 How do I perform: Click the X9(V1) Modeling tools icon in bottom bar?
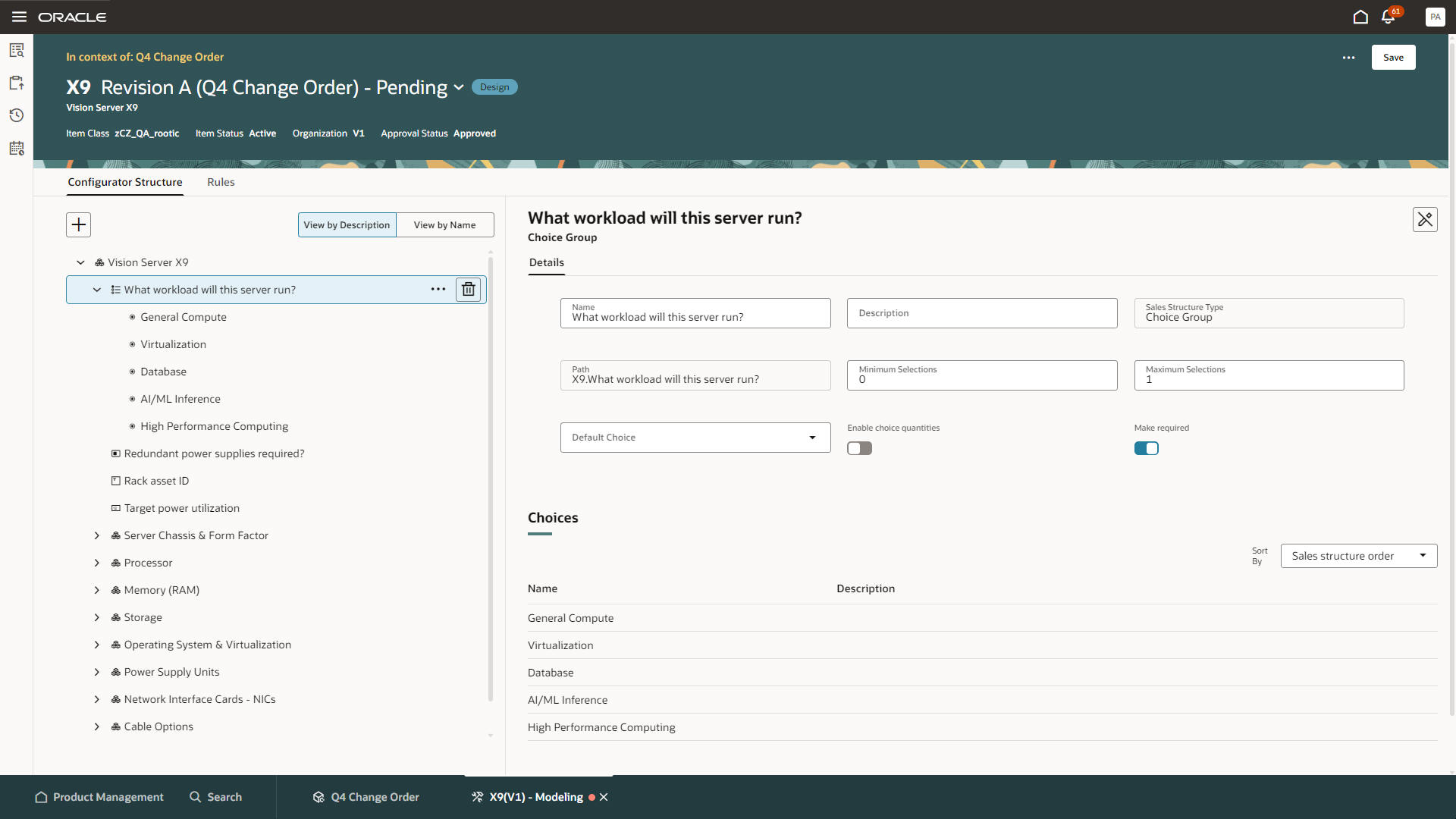click(x=478, y=797)
